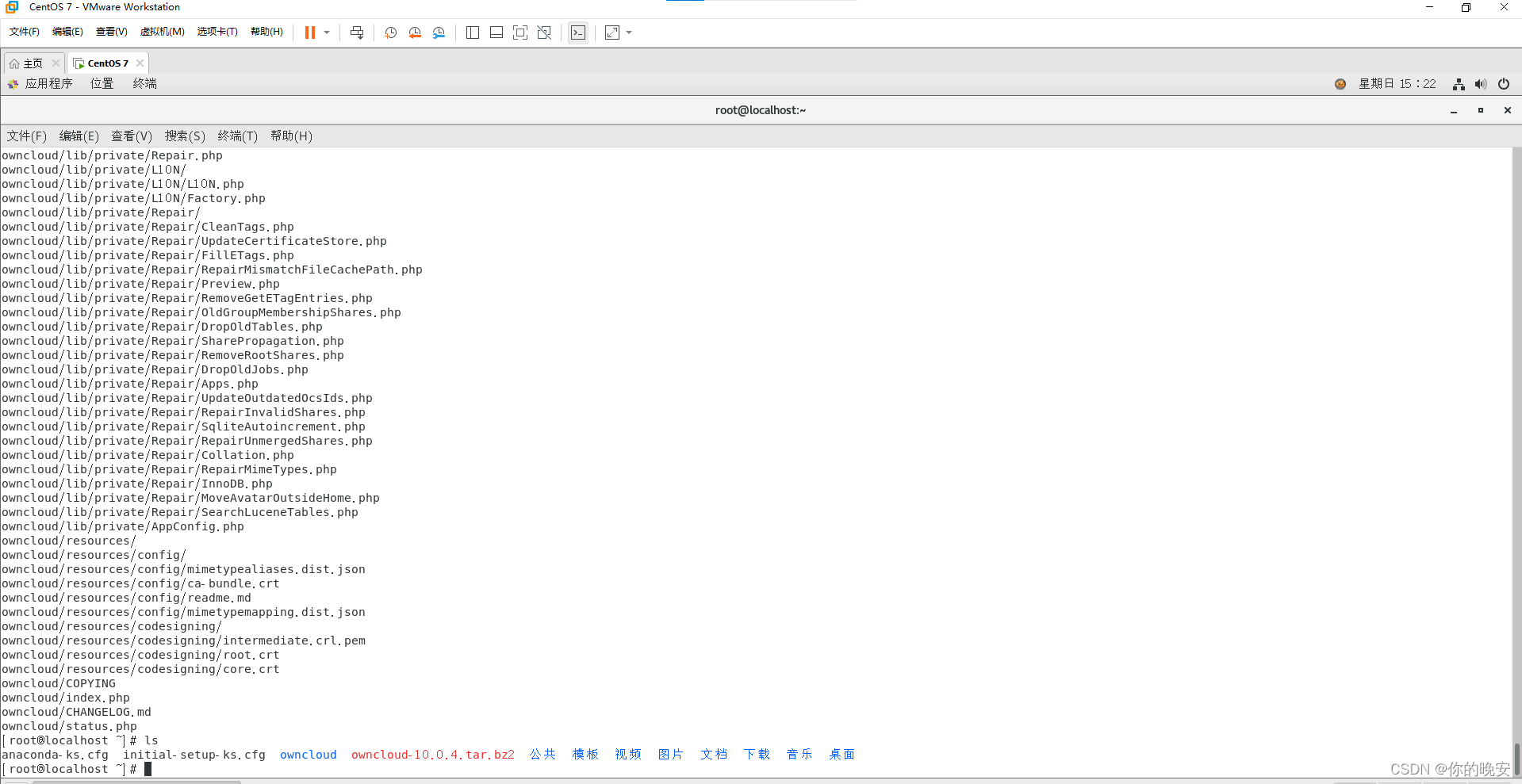Open terminal 搜索(S) menu
This screenshot has height=784, width=1522.
click(185, 136)
